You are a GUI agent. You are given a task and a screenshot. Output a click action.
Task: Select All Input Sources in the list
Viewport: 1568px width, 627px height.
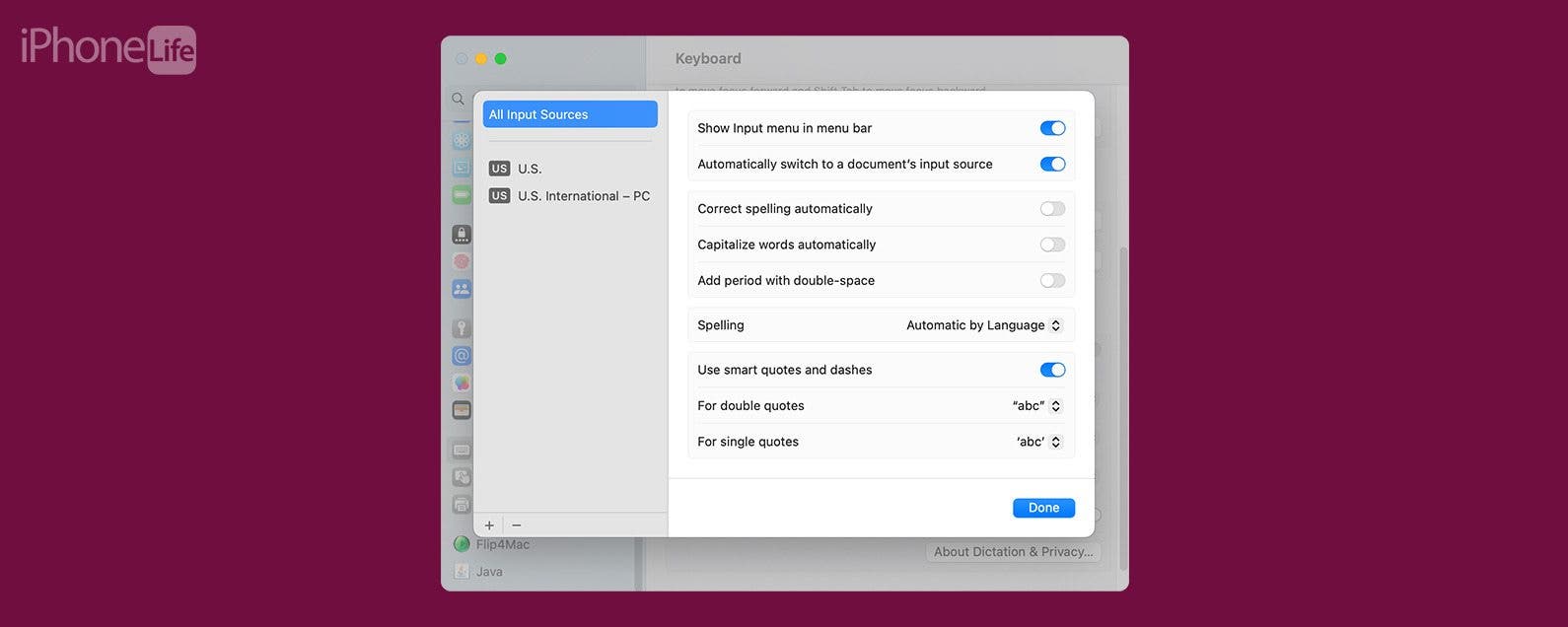point(570,114)
